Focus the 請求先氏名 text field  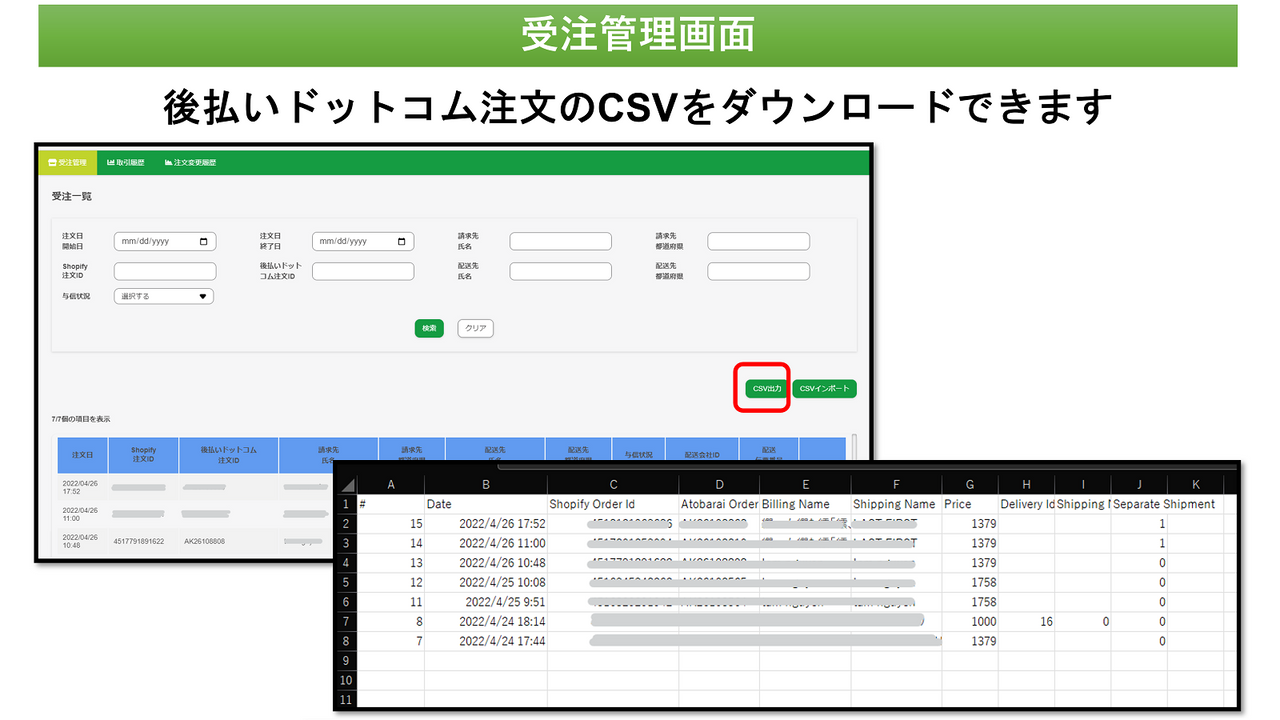pos(560,241)
